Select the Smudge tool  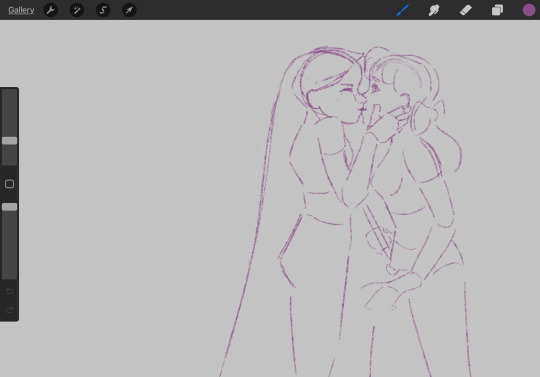(x=434, y=10)
